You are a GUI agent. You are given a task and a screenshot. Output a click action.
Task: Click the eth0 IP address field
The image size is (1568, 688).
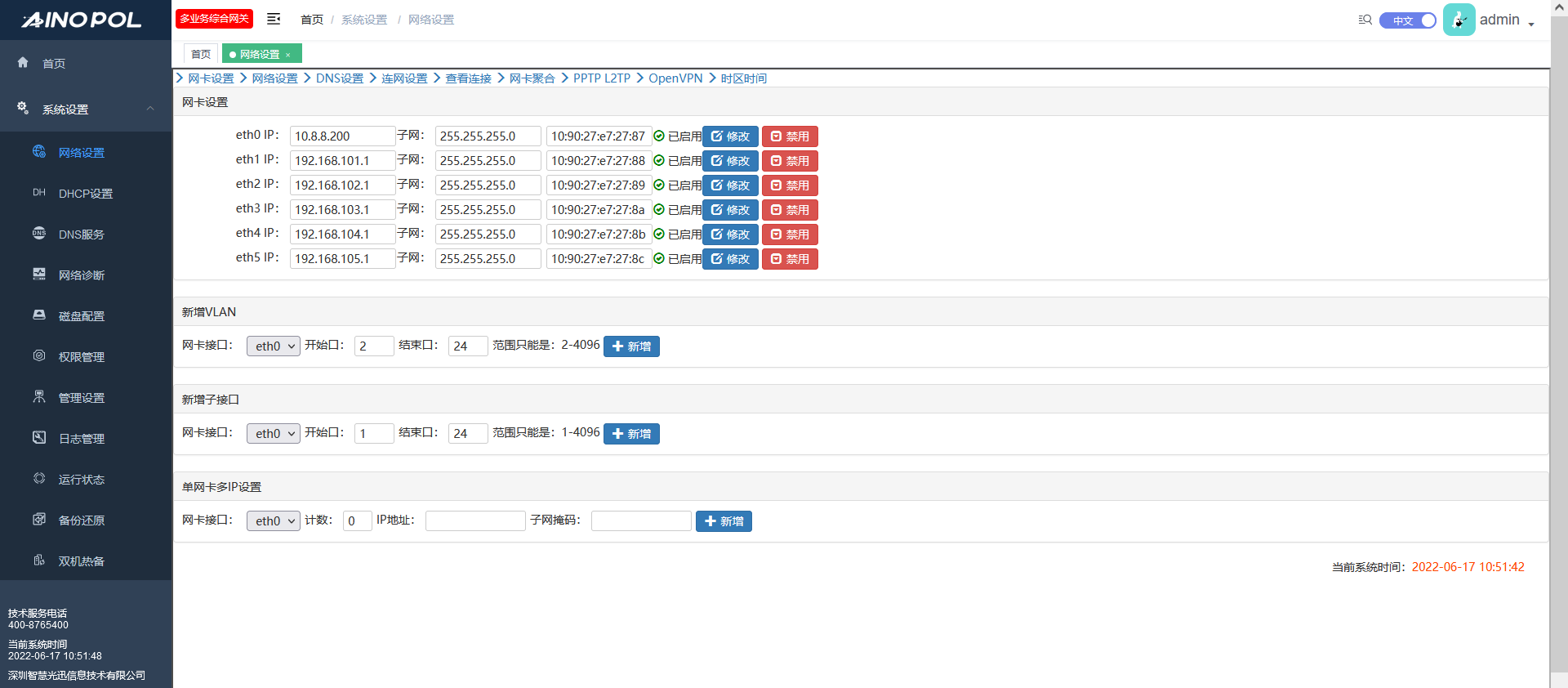[342, 136]
